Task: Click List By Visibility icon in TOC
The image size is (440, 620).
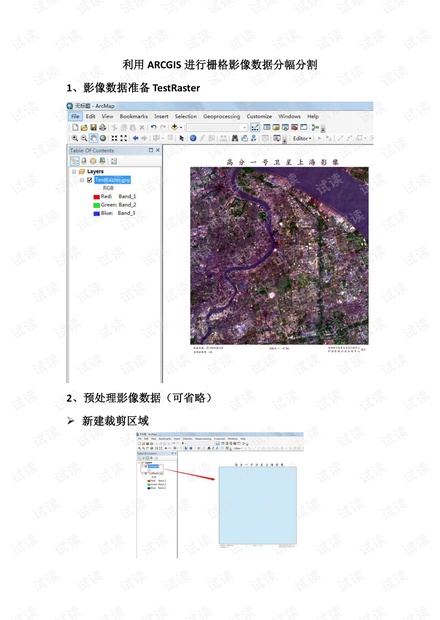Action: 93,161
